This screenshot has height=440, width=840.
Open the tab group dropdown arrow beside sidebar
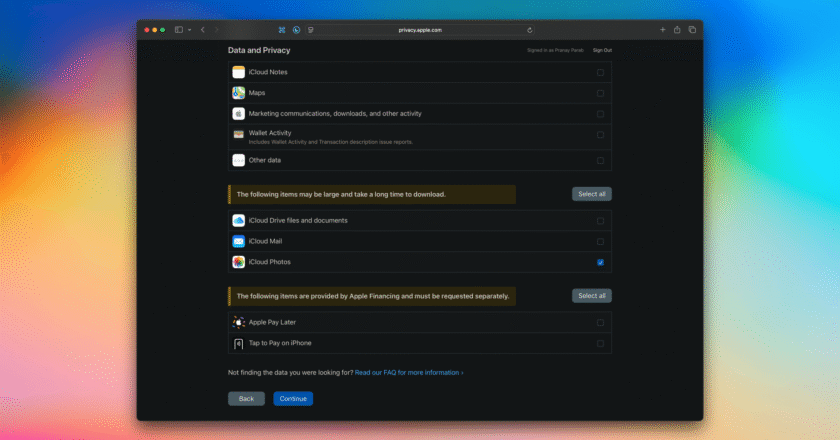pyautogui.click(x=190, y=30)
